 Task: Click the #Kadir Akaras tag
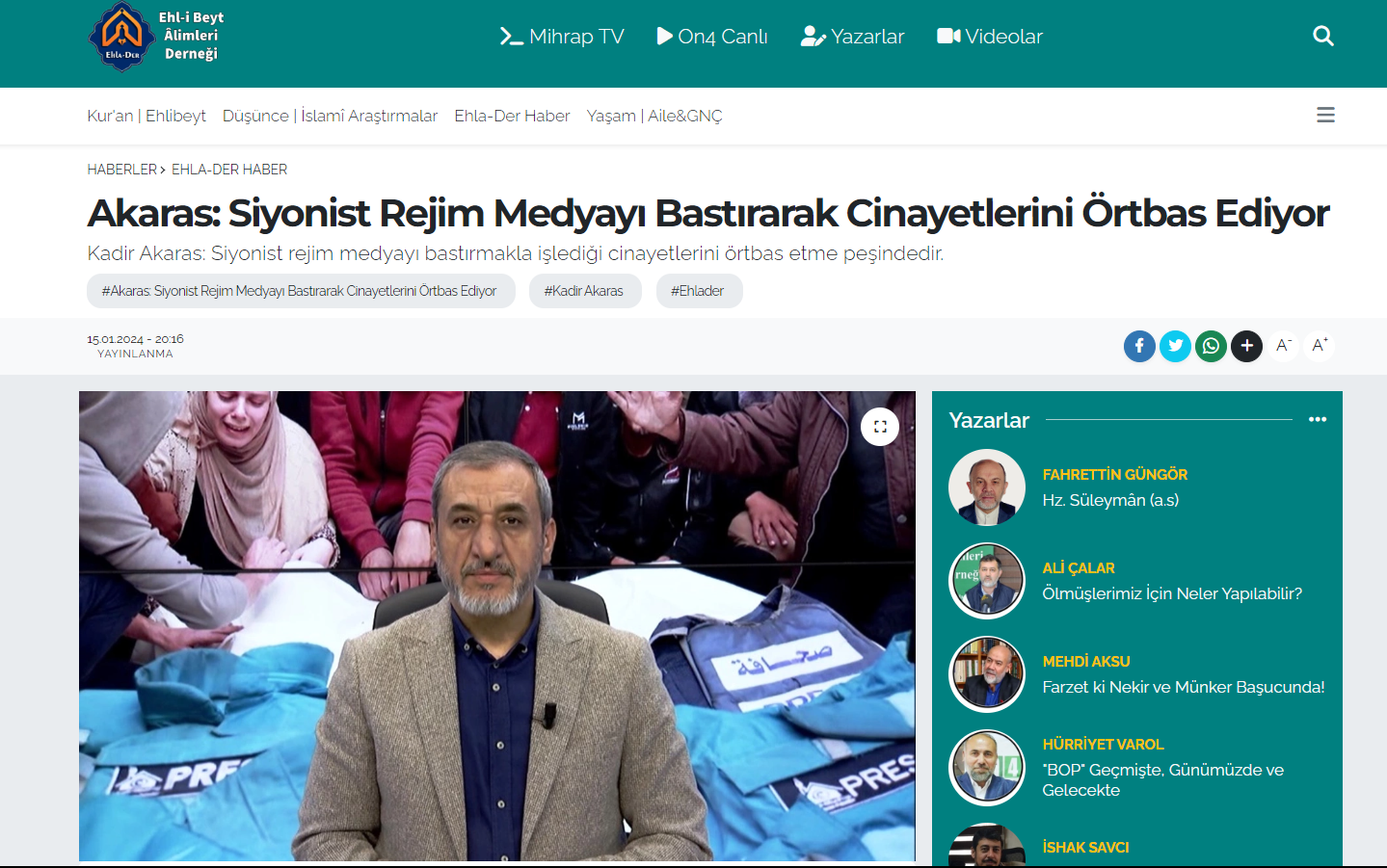[x=584, y=291]
